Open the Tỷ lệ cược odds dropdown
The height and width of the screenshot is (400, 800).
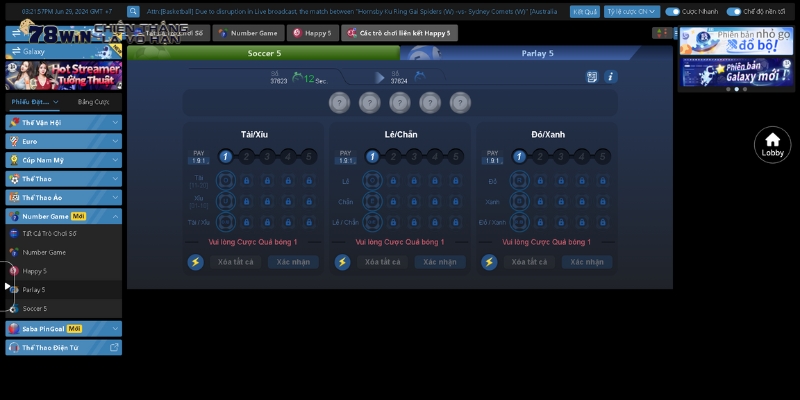[632, 12]
